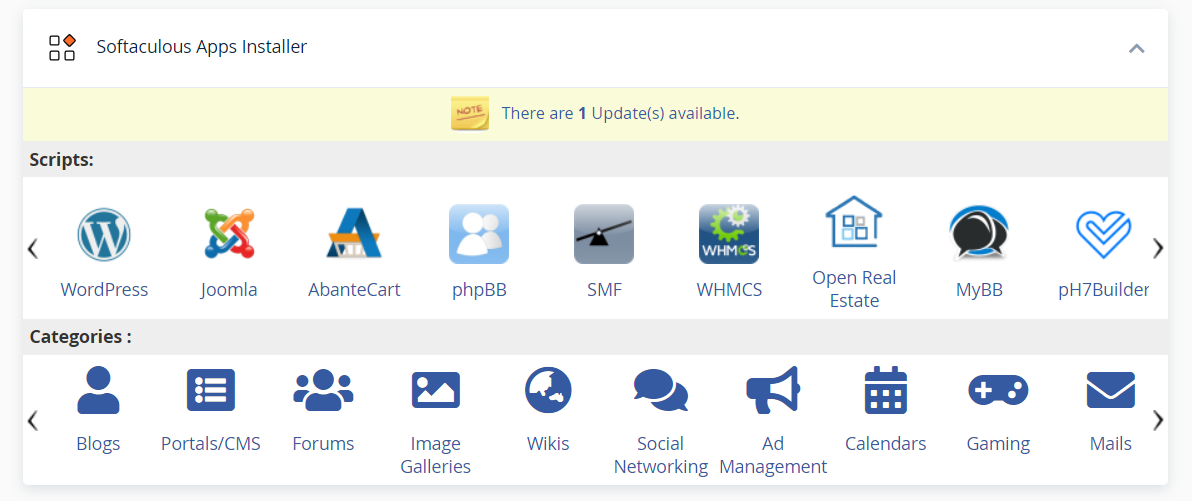Screen dimensions: 1192x501
Task: Collapse the Softaculous Apps Installer panel
Action: click(1137, 48)
